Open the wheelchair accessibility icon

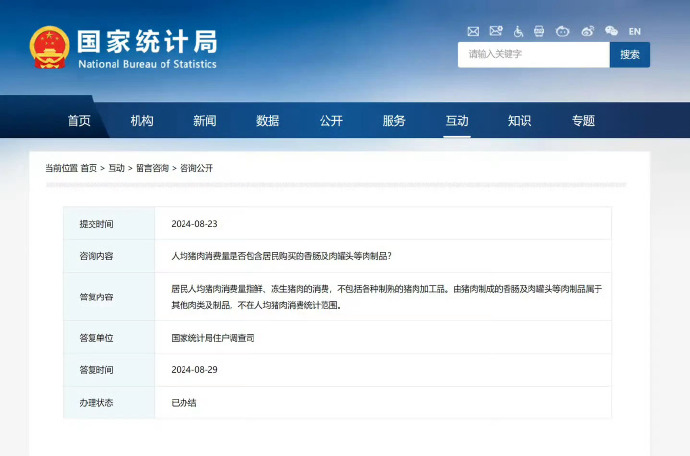pos(518,31)
